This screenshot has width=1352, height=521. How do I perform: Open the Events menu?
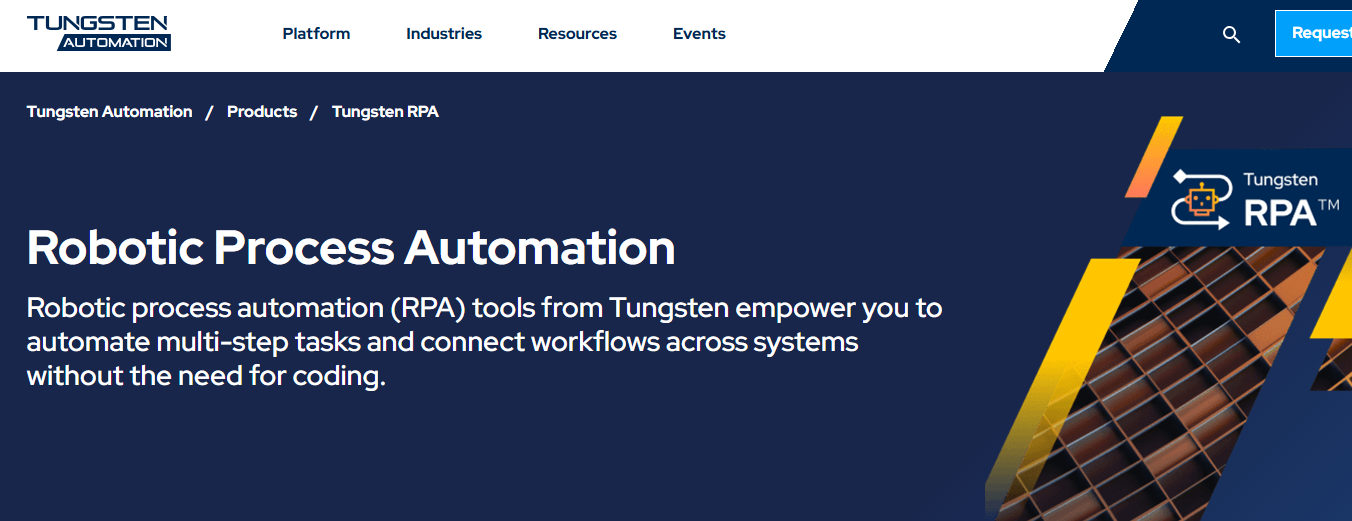[x=699, y=34]
